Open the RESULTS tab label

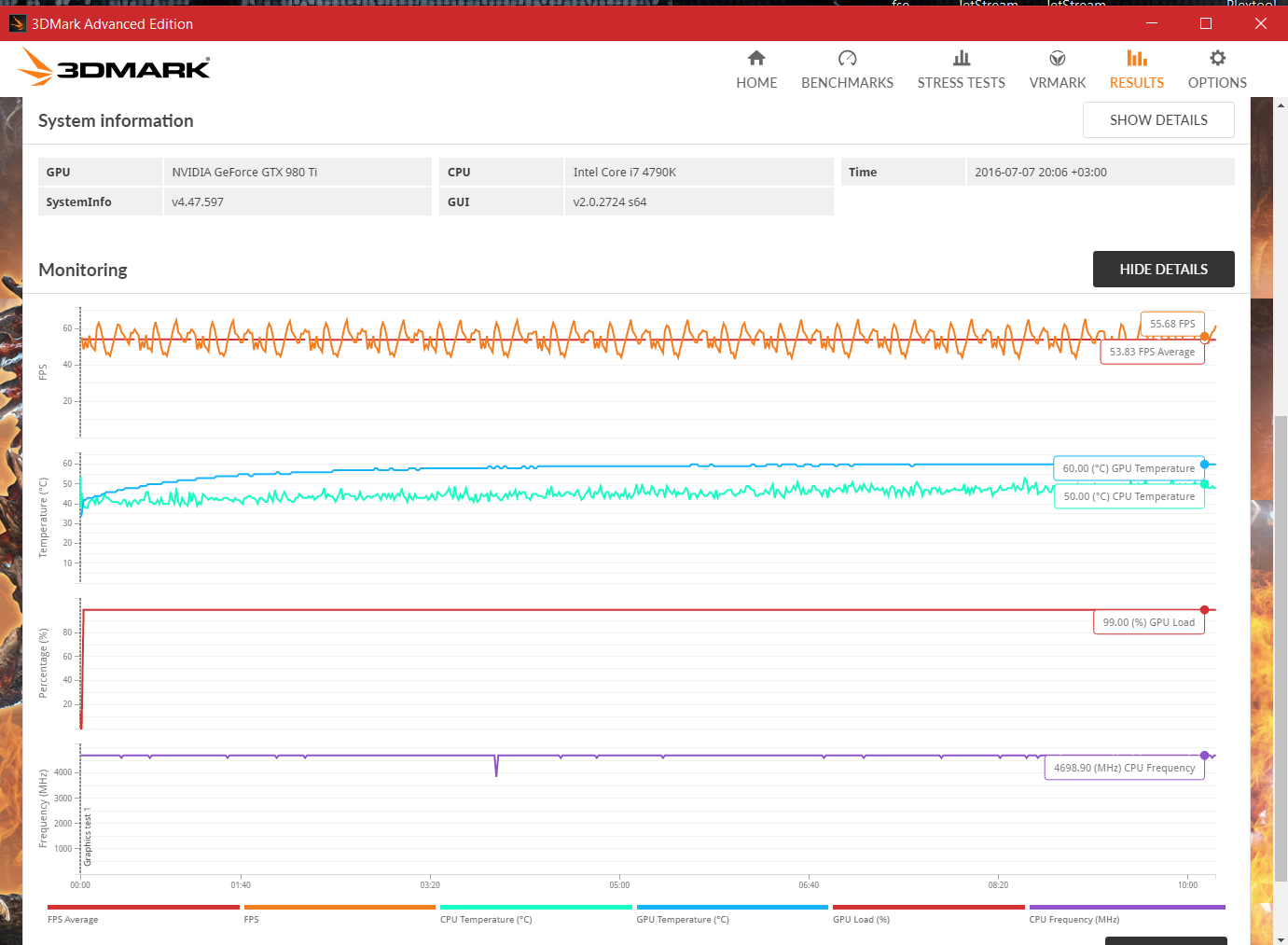click(x=1137, y=83)
